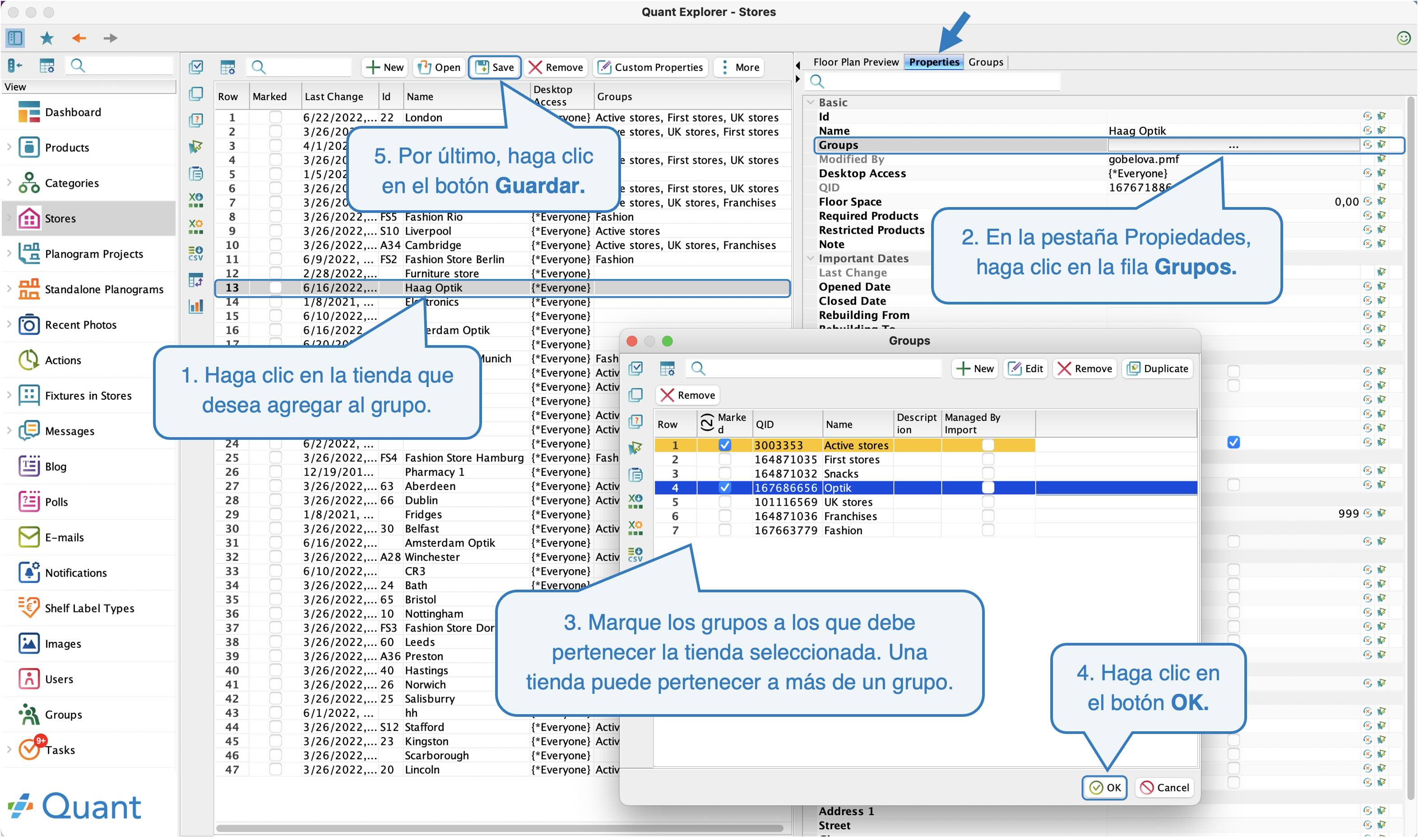Screen dimensions: 1419x840
Task: Collapse the Basic properties section
Action: (811, 102)
